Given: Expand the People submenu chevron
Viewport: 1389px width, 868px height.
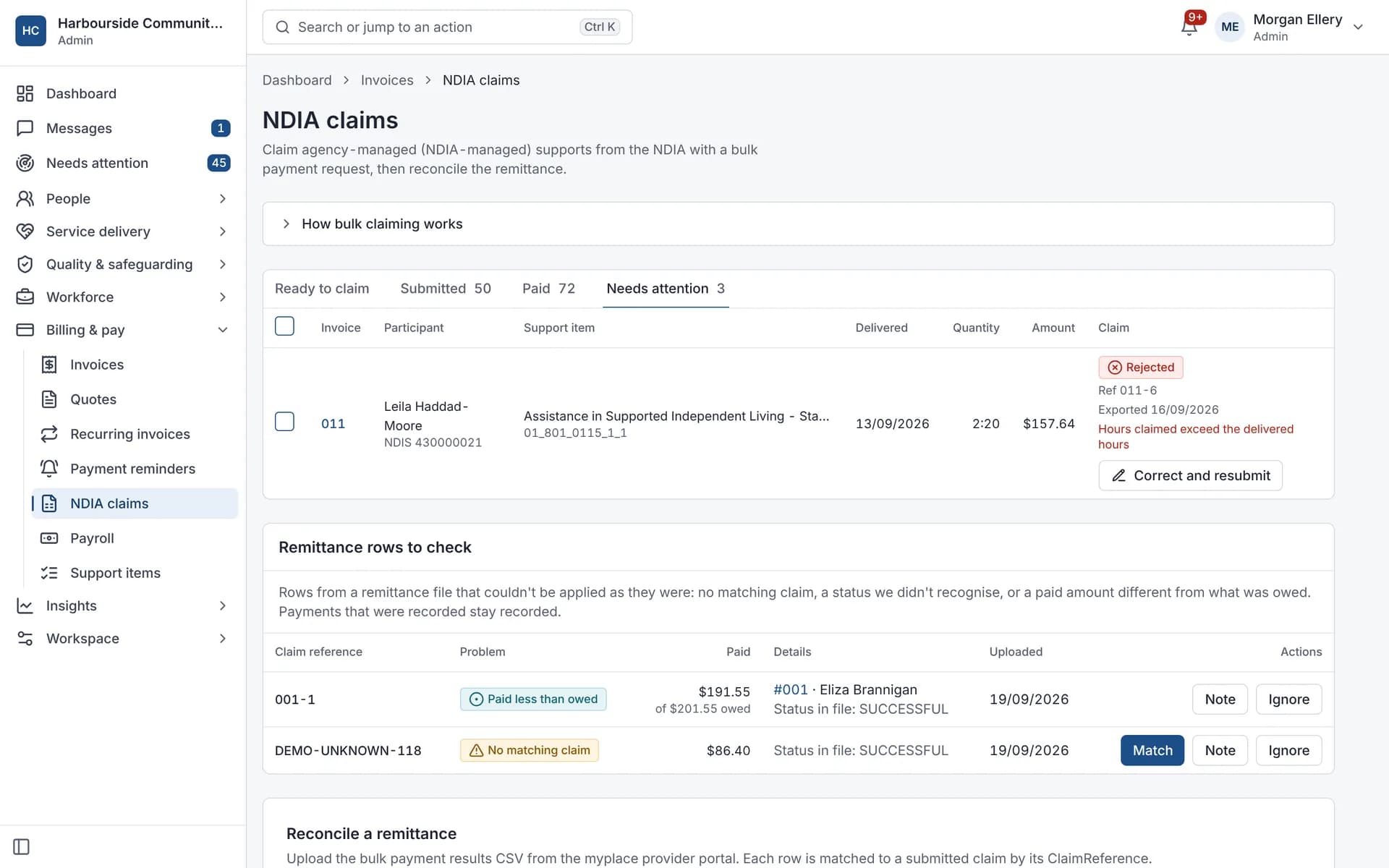Looking at the screenshot, I should 223,198.
